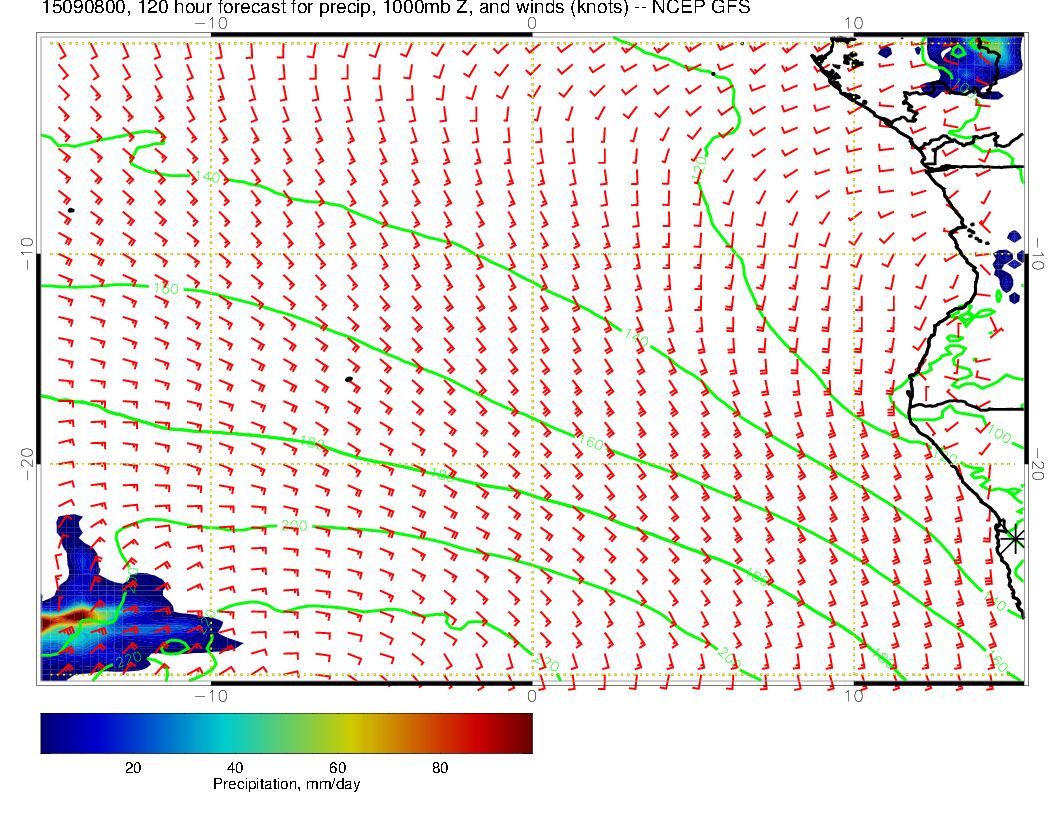Screen dimensions: 1056x816
Task: Click the colorbar tick label 20
Action: (x=132, y=767)
